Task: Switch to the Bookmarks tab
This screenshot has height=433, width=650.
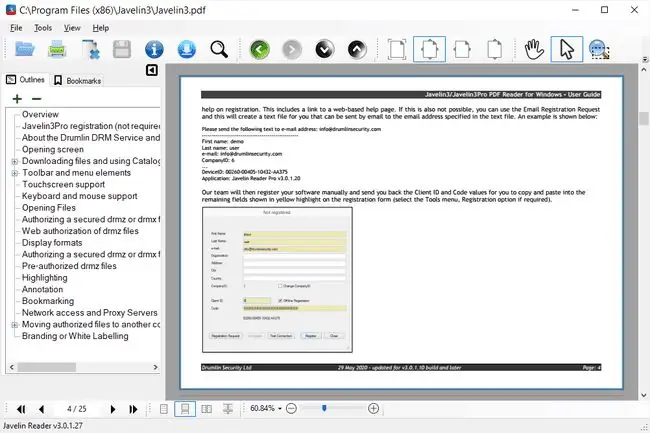Action: 78,80
